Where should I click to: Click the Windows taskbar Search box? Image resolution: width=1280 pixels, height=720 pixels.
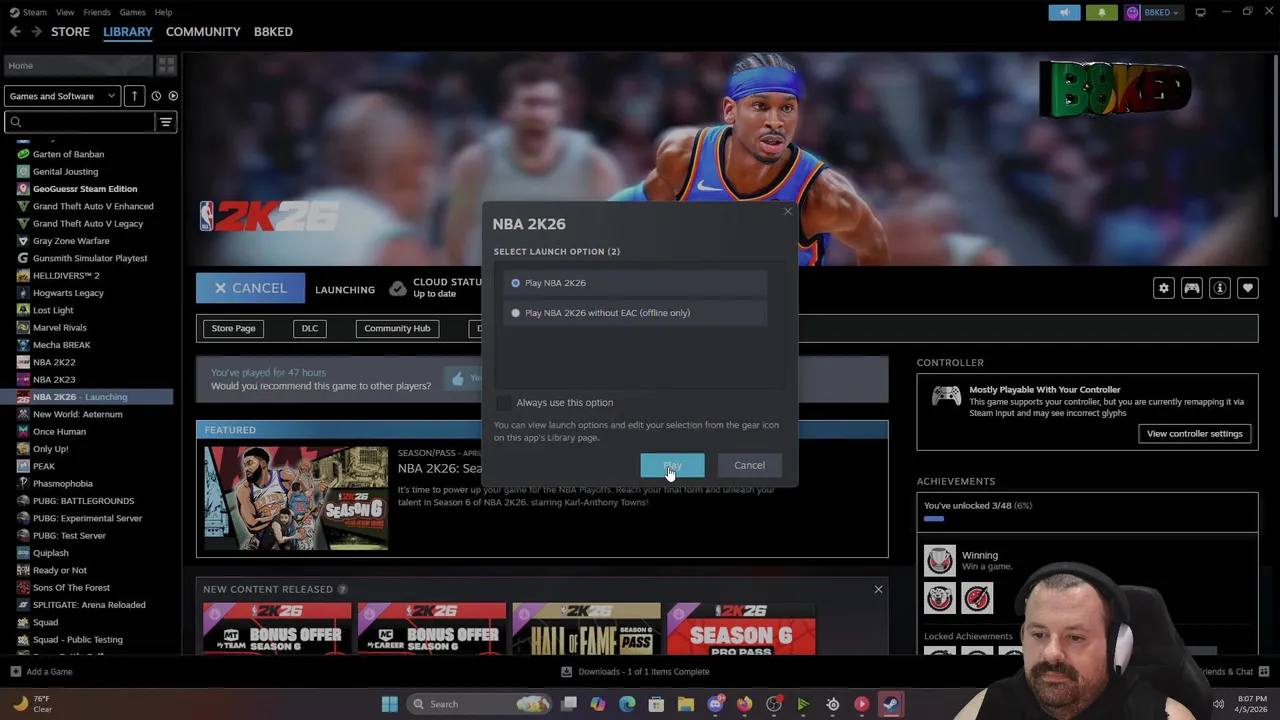pos(480,704)
